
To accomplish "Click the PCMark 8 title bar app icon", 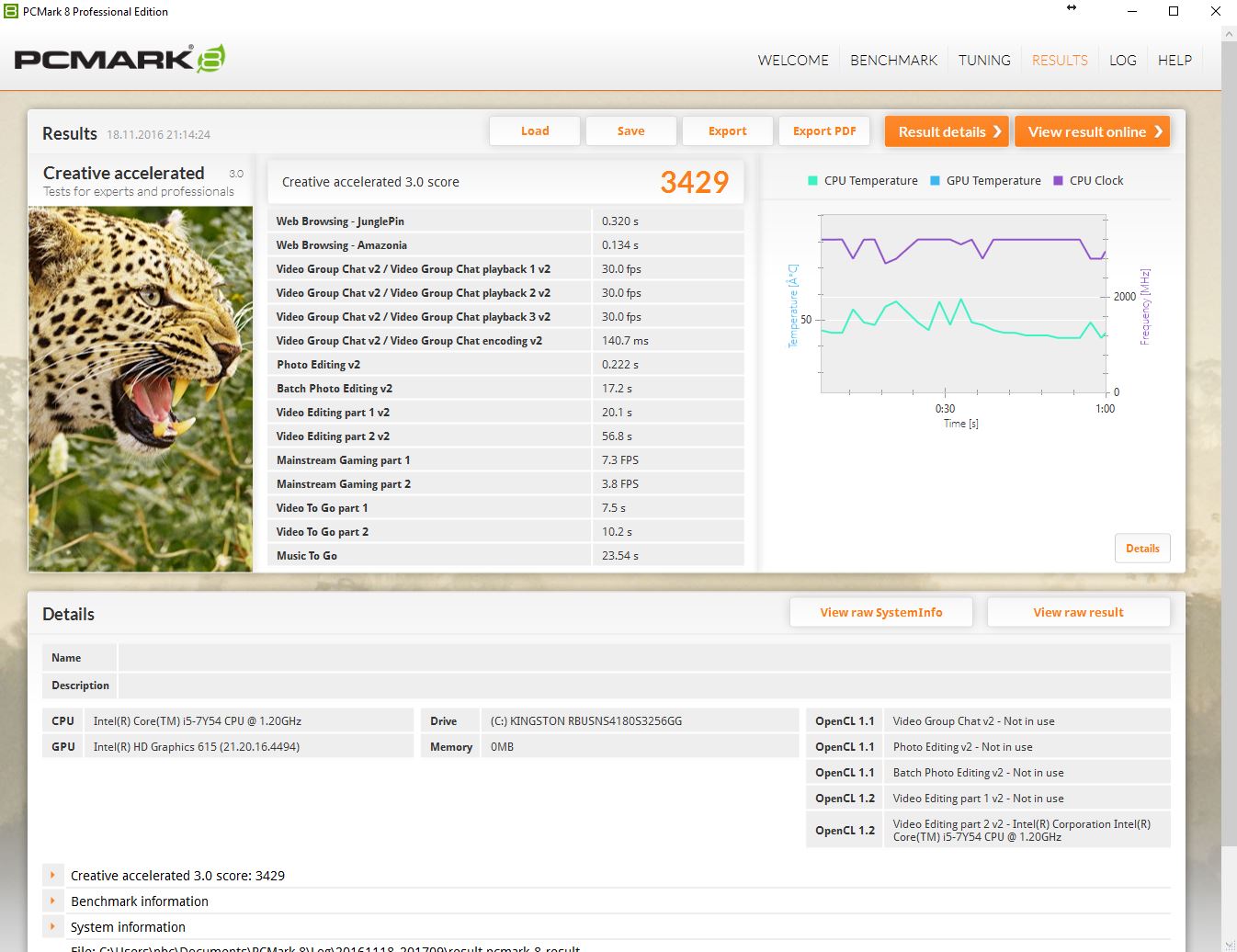I will click(x=11, y=11).
